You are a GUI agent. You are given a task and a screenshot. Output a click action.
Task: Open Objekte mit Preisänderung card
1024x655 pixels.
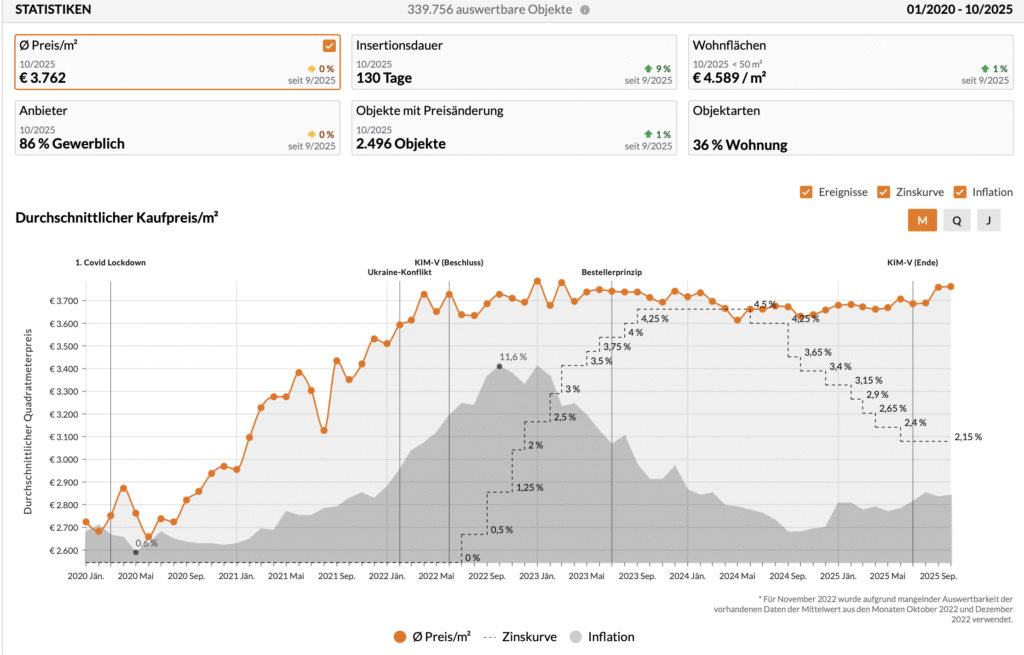click(514, 128)
